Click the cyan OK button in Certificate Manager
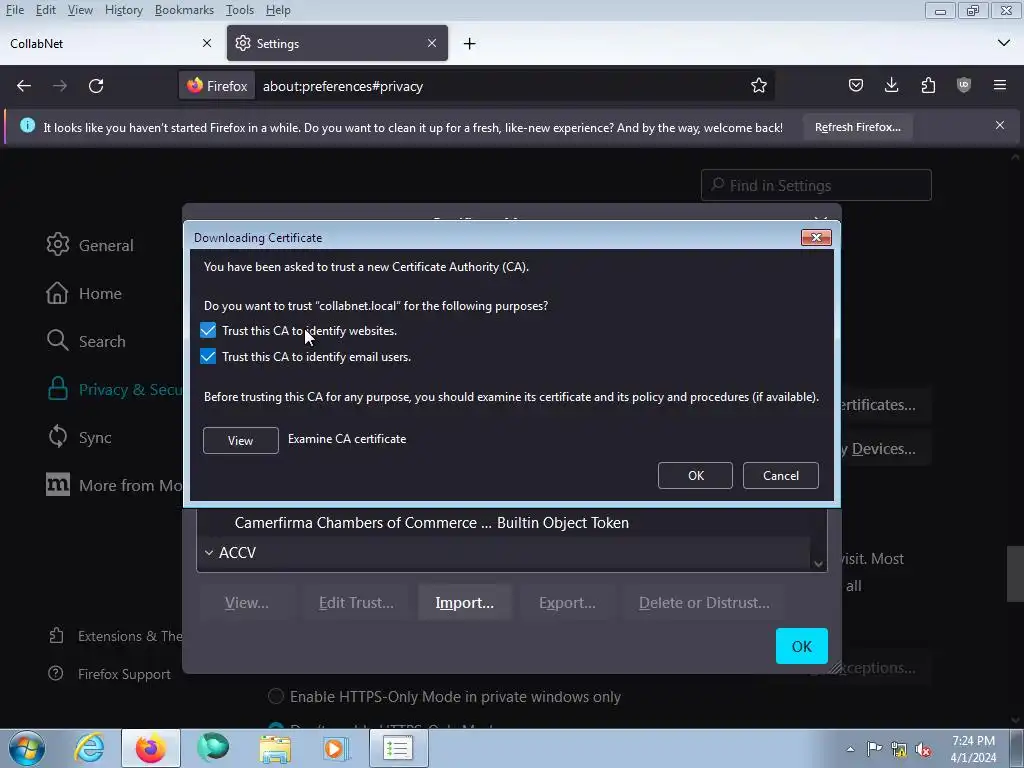 point(801,646)
